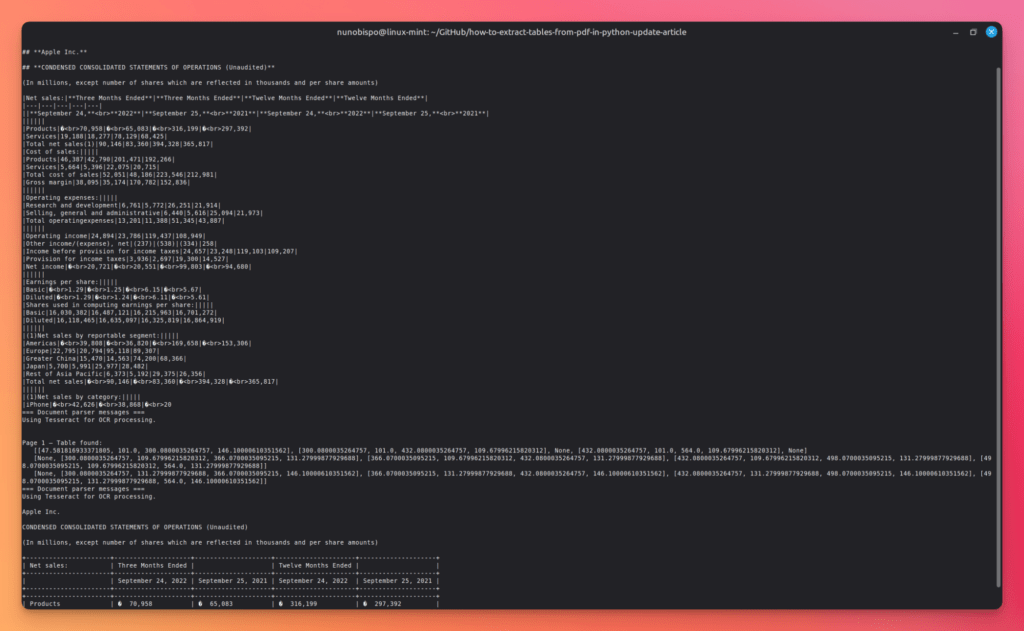Click the 'Gross margin|38,095' row
The height and width of the screenshot is (631, 1024).
point(106,182)
